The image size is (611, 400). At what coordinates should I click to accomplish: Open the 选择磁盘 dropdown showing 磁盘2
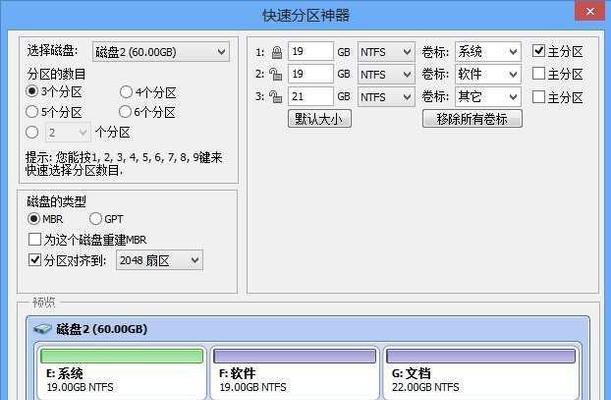161,52
